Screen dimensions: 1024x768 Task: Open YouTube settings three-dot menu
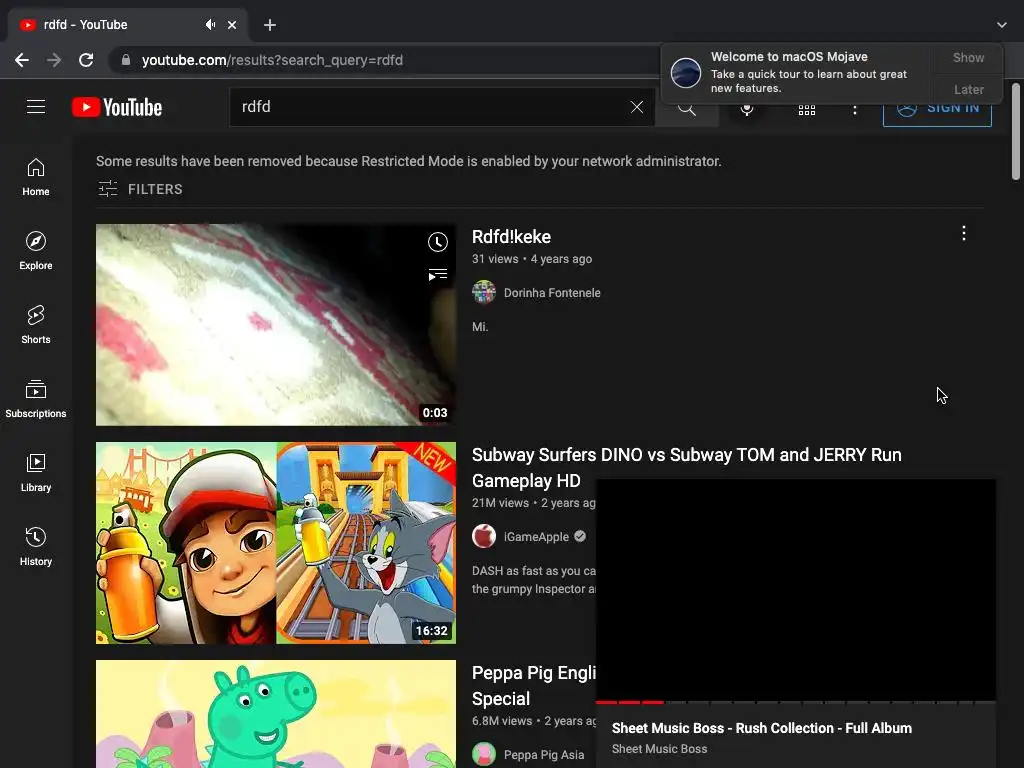tap(854, 110)
